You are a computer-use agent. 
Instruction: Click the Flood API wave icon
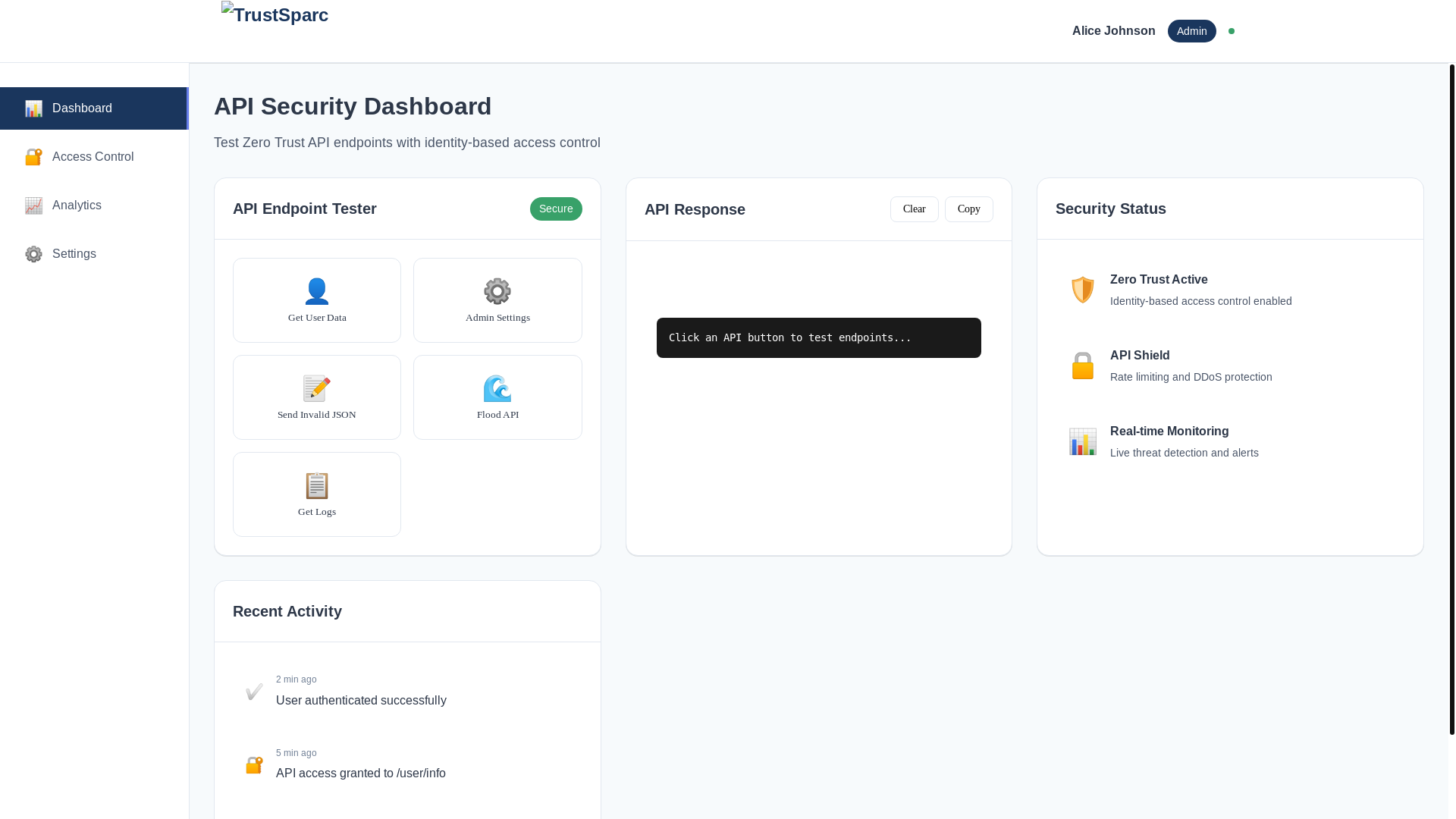497,388
